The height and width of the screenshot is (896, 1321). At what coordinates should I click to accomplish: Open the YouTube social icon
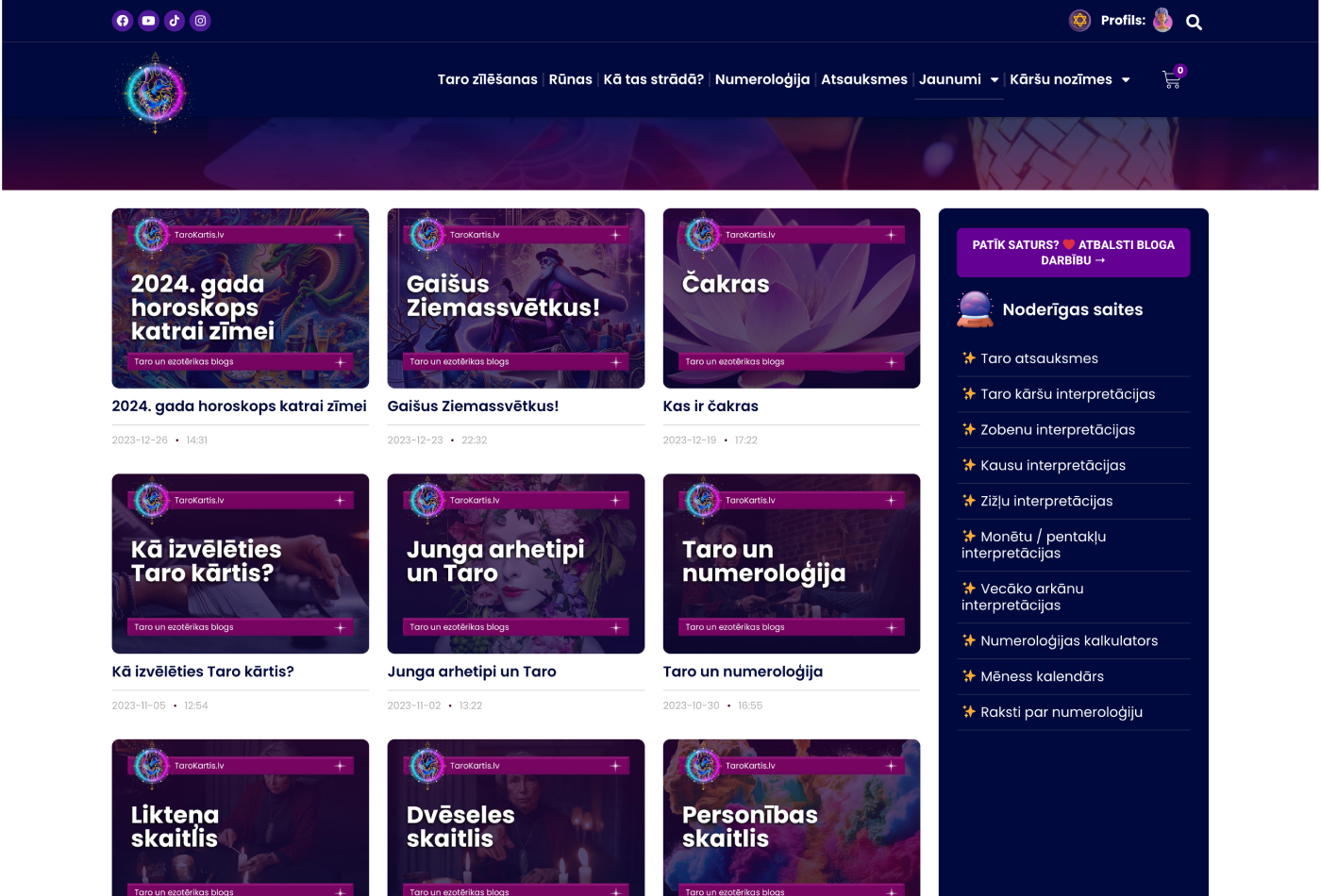[148, 21]
